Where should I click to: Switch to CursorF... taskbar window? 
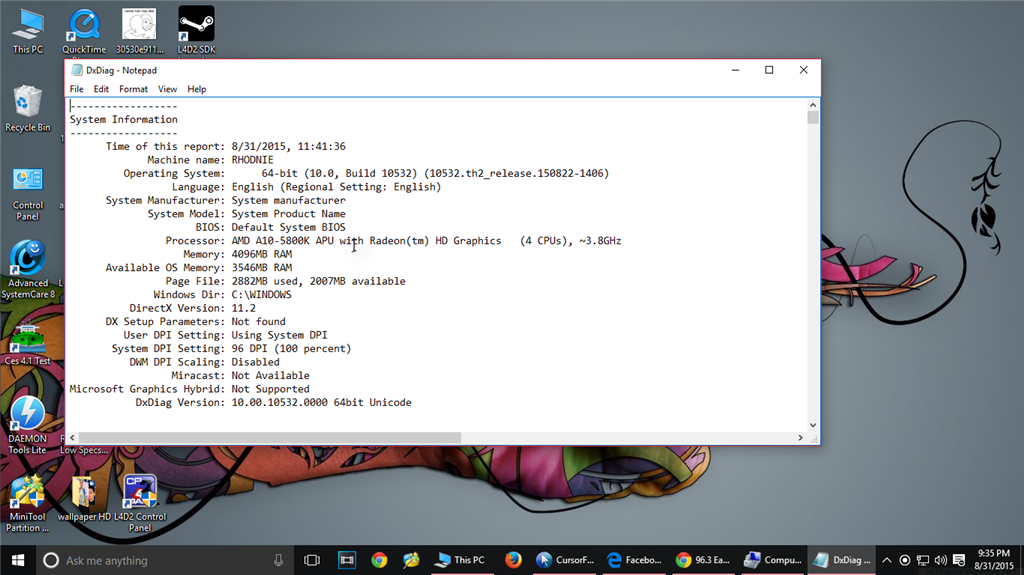[565, 560]
